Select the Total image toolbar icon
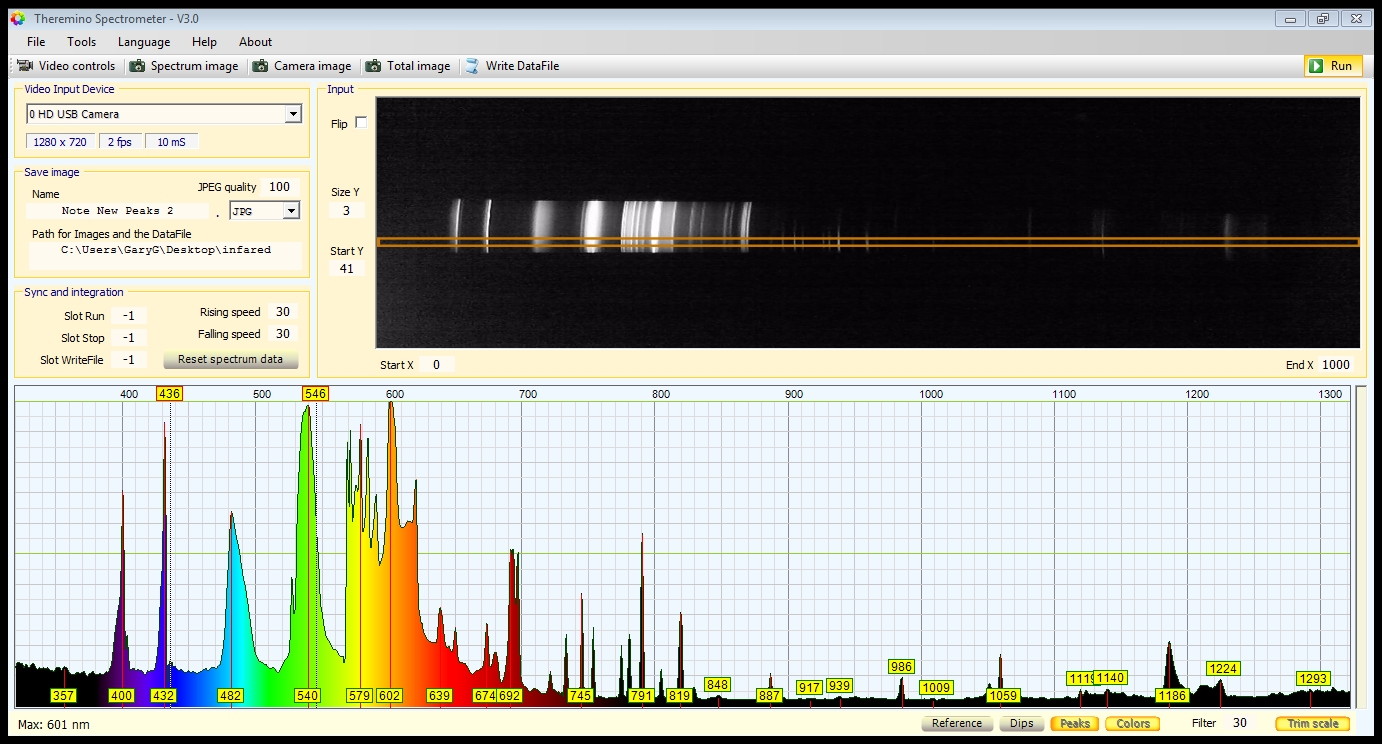Screen dimensions: 1382x744 pos(373,66)
